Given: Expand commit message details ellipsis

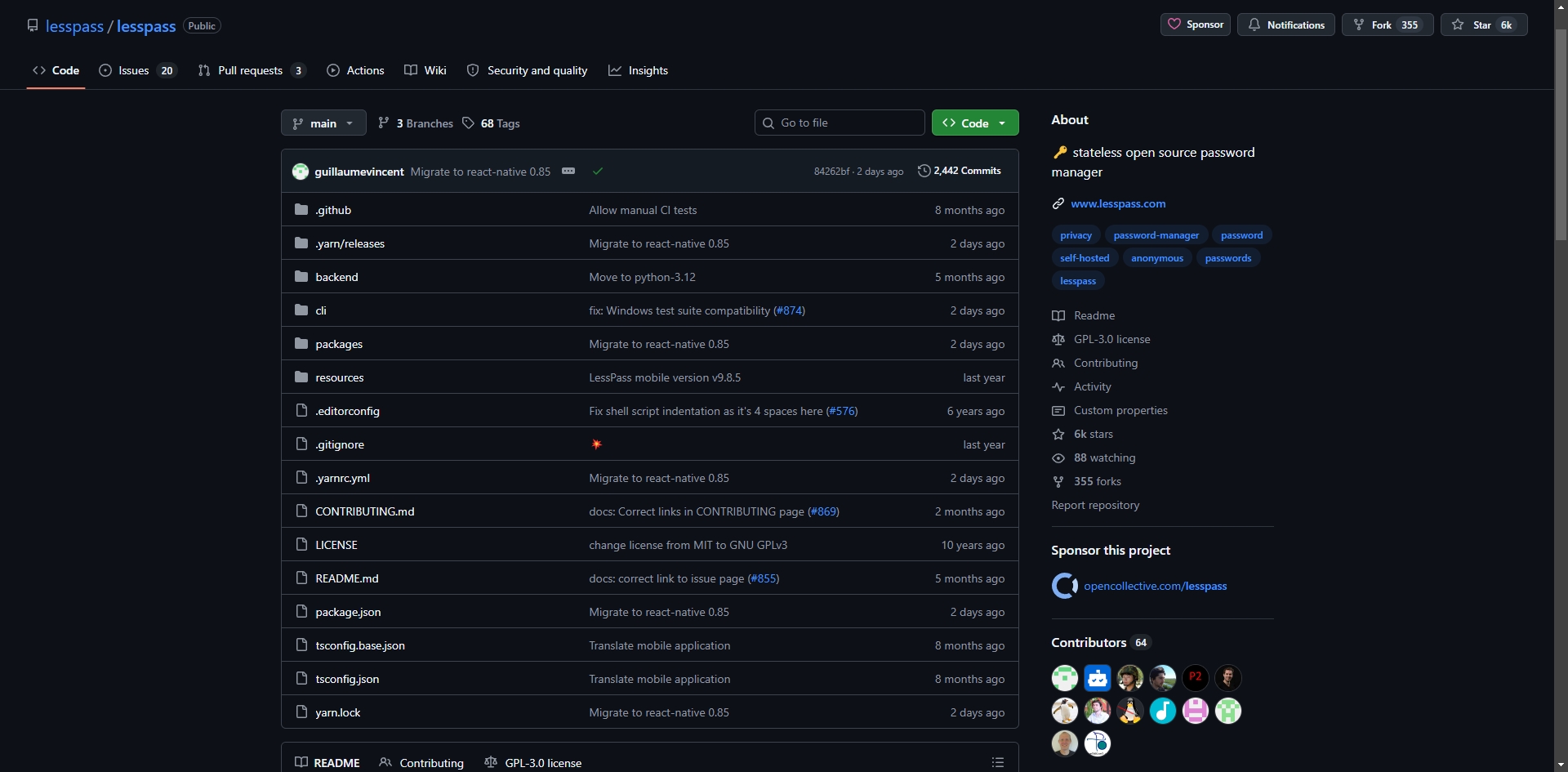Looking at the screenshot, I should click(x=568, y=172).
